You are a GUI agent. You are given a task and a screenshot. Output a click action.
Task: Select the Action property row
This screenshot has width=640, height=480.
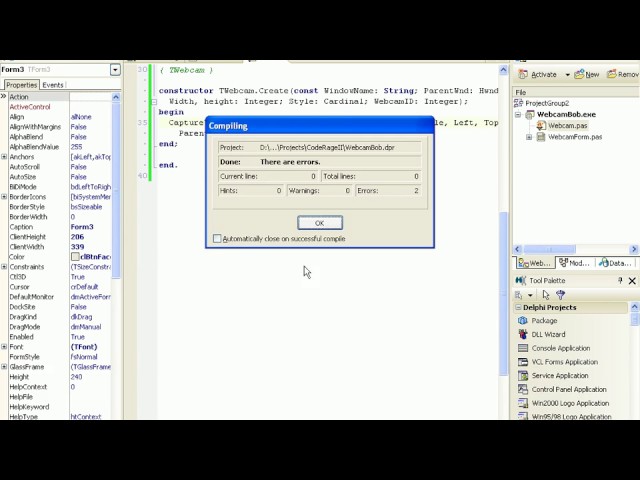tap(60, 97)
